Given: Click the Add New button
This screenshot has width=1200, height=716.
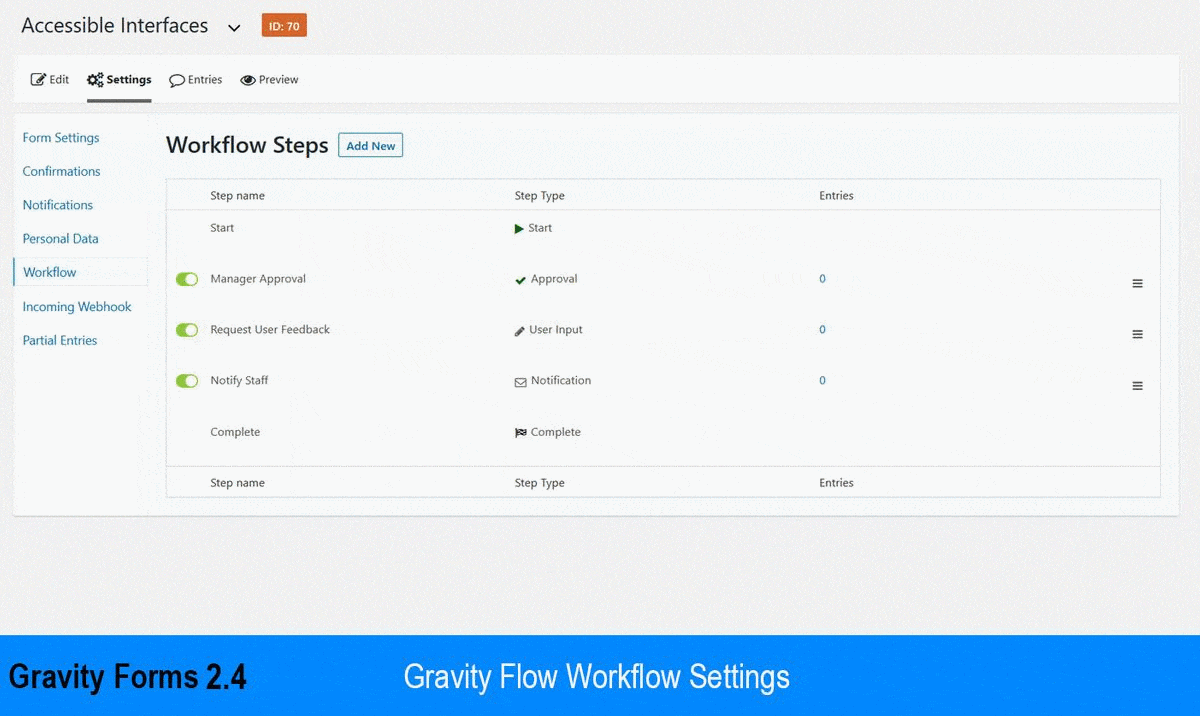Looking at the screenshot, I should (370, 146).
